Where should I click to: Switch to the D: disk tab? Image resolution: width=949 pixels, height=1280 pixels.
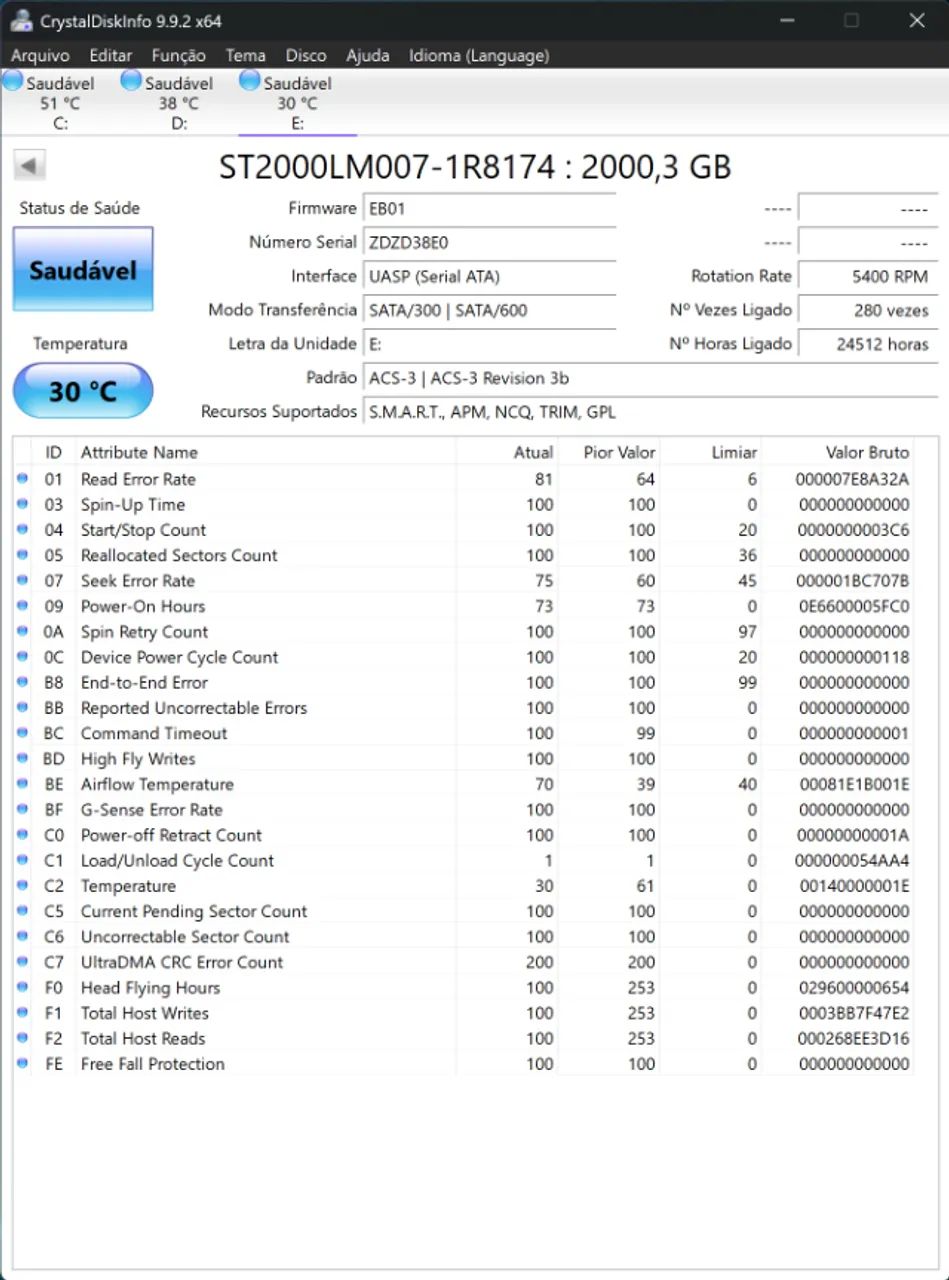click(178, 102)
